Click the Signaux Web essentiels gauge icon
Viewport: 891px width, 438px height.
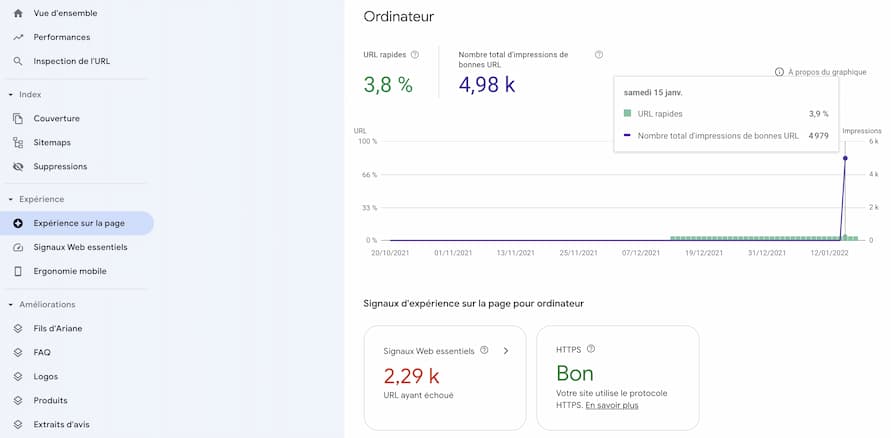click(x=18, y=247)
